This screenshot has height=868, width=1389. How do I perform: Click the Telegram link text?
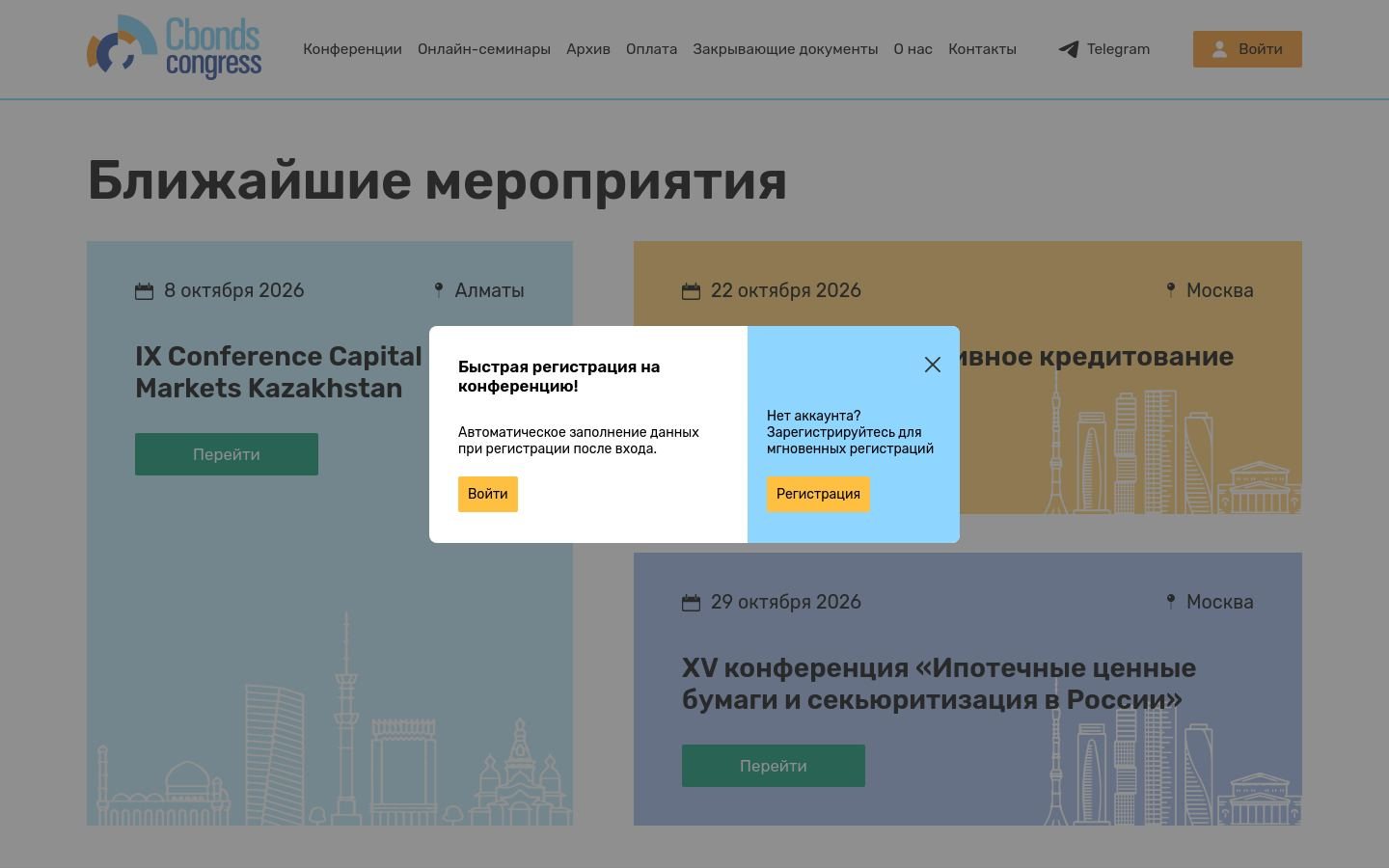tap(1118, 49)
